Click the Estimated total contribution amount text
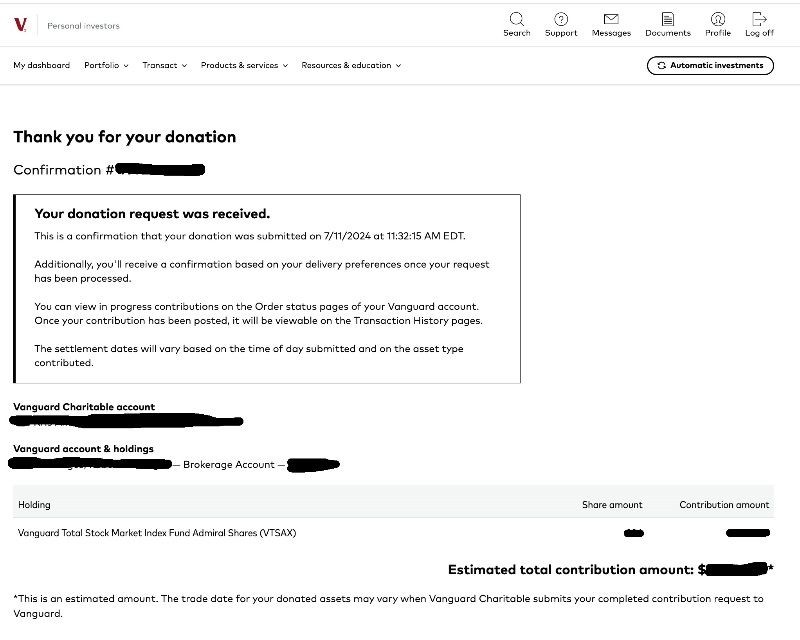This screenshot has width=800, height=640. pos(570,569)
